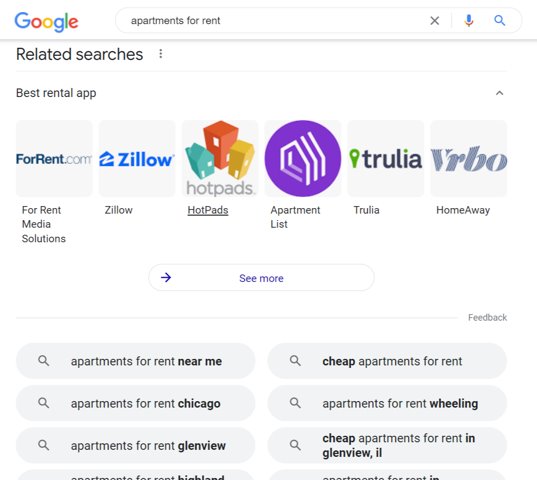Click into the search input field
The height and width of the screenshot is (480, 537).
point(274,21)
